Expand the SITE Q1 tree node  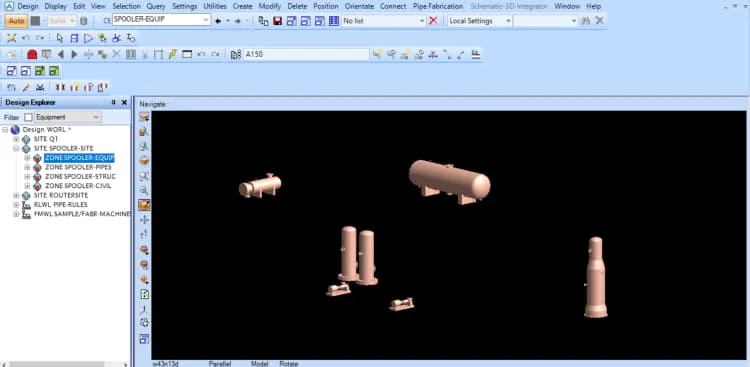point(16,139)
